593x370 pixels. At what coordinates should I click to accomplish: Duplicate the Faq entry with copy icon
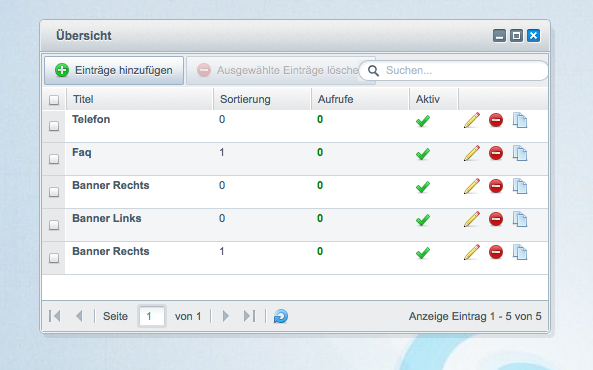pyautogui.click(x=520, y=153)
